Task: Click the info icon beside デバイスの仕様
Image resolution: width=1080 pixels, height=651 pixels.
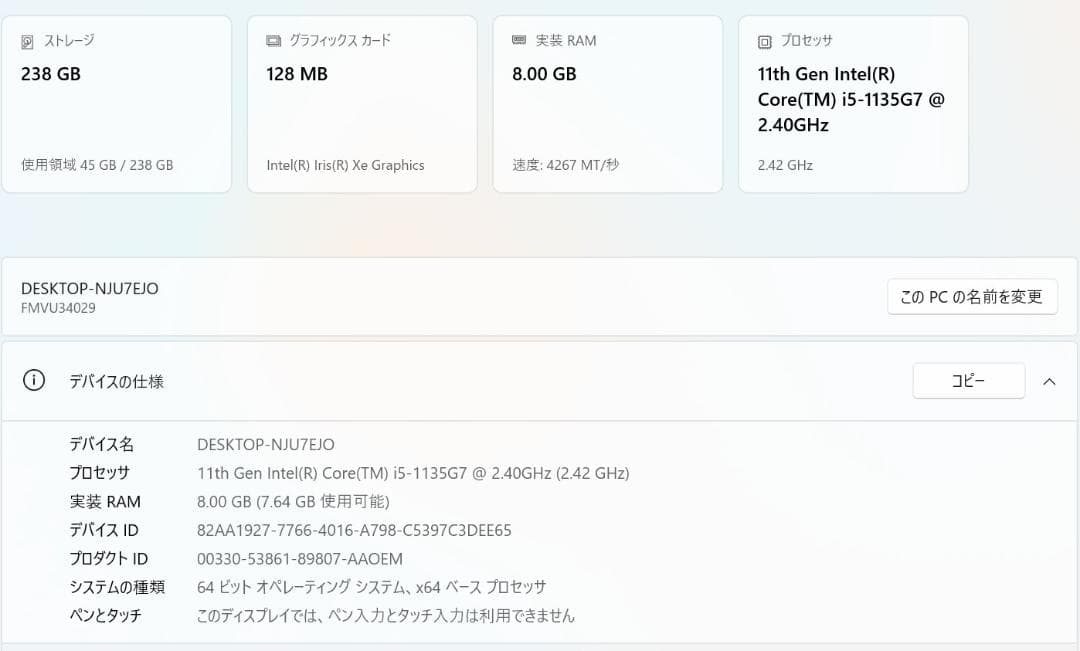Action: [x=35, y=381]
